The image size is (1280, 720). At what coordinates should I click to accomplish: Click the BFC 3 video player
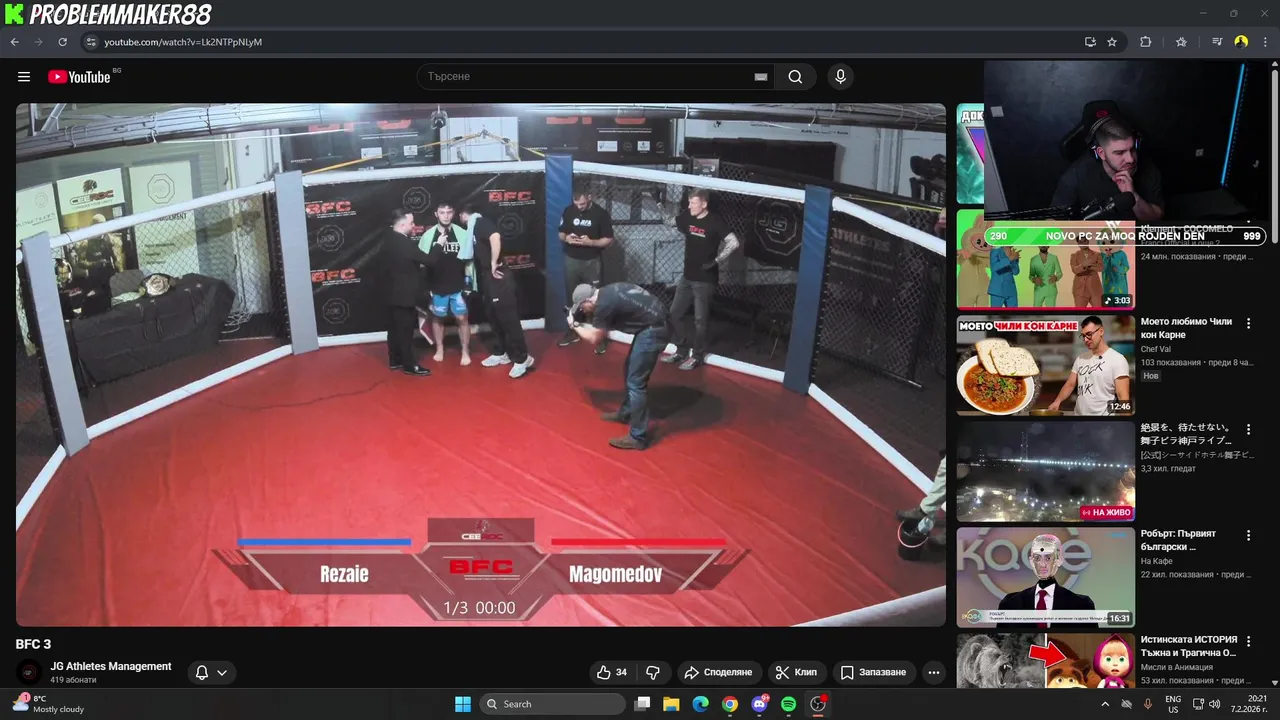click(481, 365)
